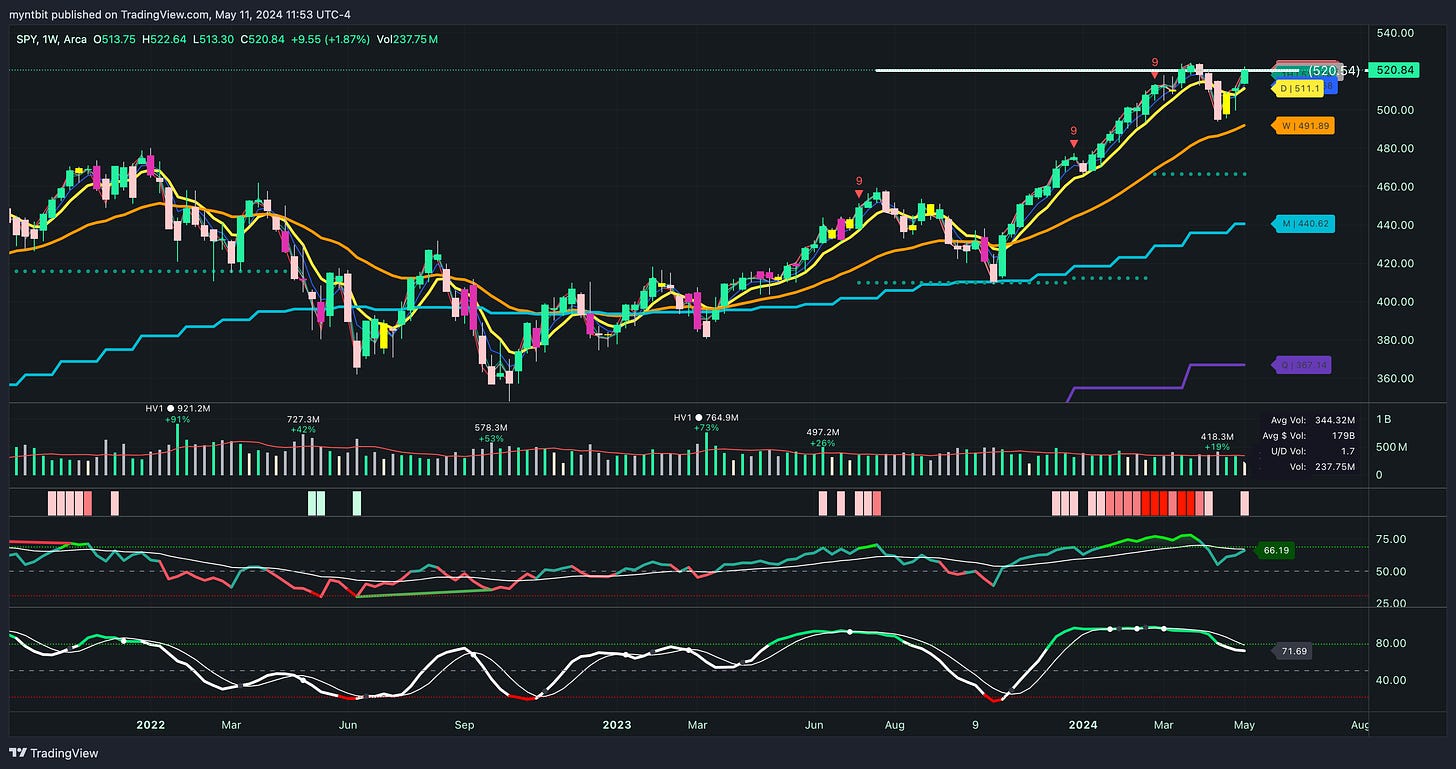The height and width of the screenshot is (769, 1456).
Task: Click Sep on the time axis
Action: point(464,723)
